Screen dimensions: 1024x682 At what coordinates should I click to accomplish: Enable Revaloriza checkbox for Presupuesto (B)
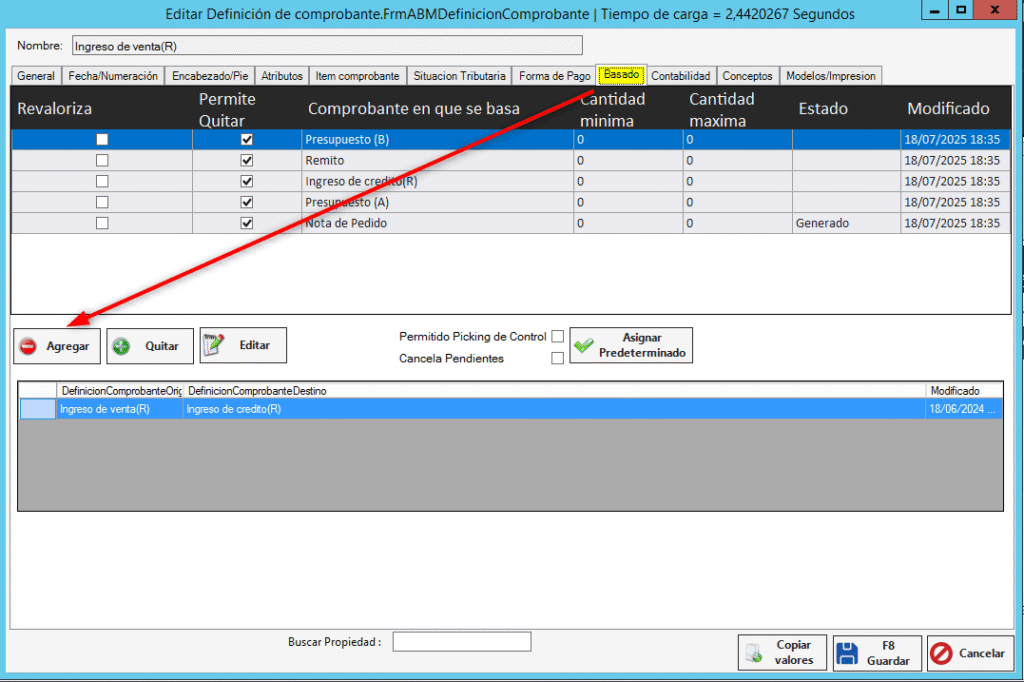coord(102,140)
